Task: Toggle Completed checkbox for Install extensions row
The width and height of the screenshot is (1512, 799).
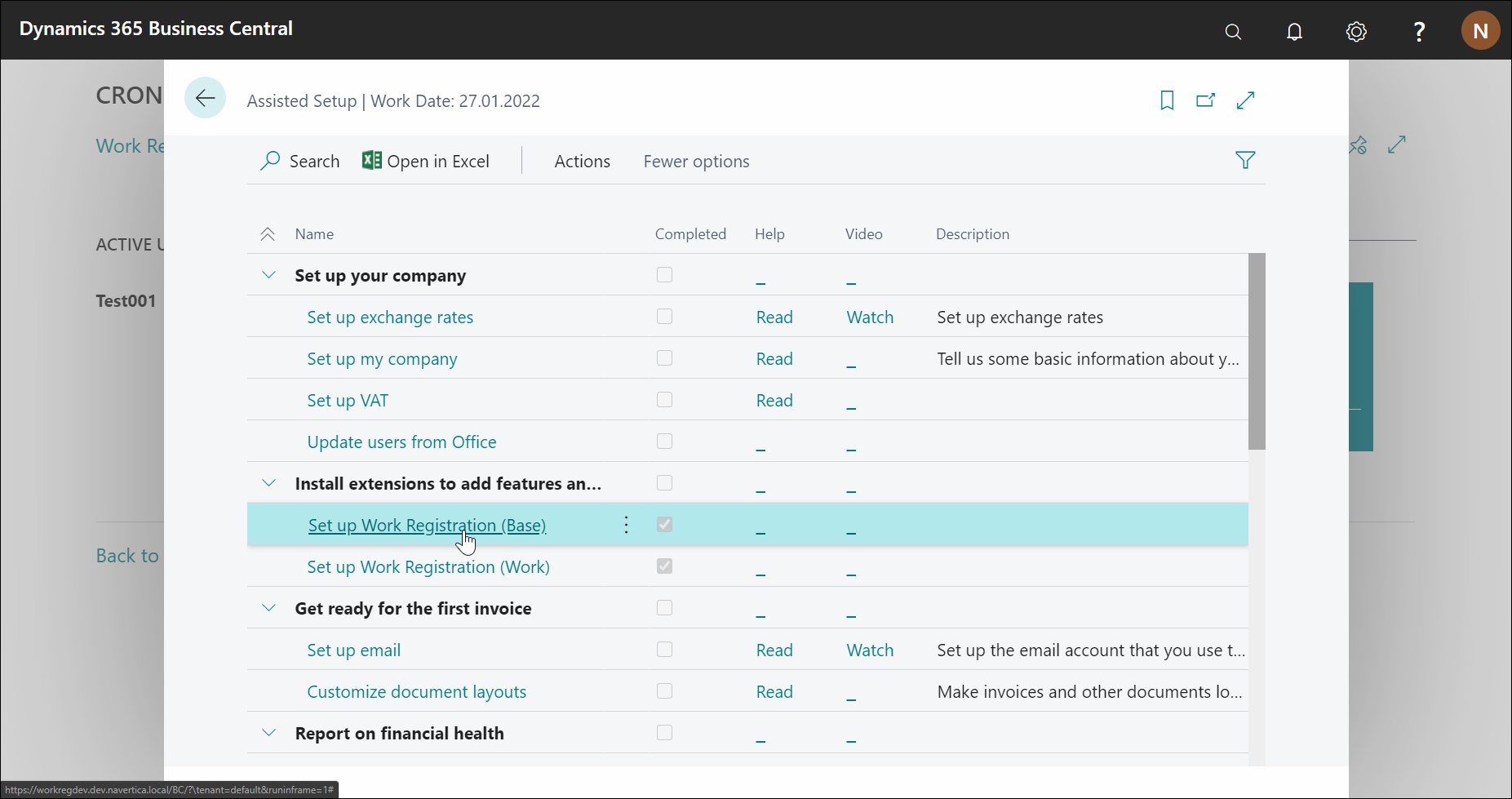Action: 664,483
